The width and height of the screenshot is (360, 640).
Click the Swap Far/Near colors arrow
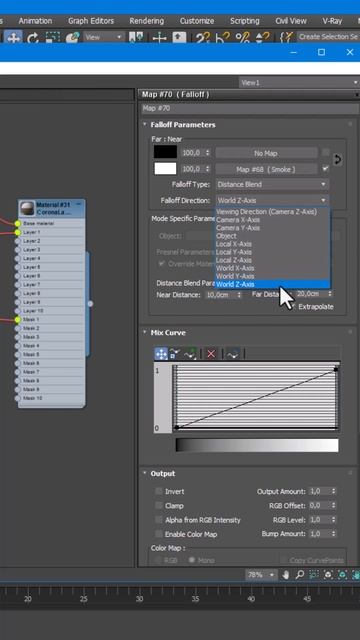click(337, 160)
